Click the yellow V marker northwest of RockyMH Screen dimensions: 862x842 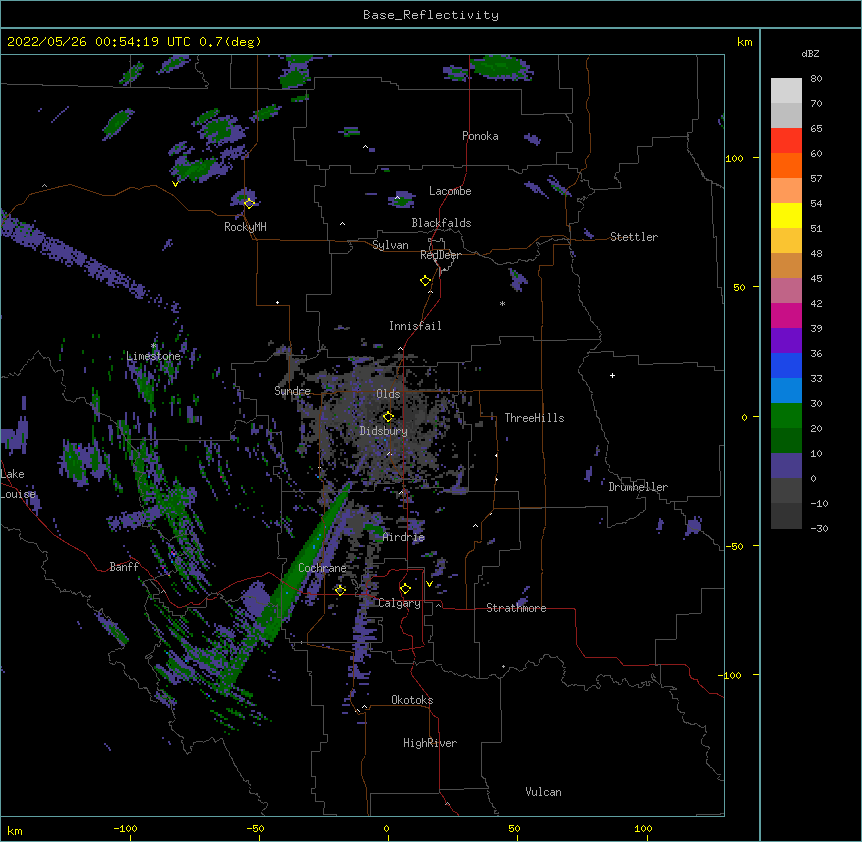tap(175, 184)
